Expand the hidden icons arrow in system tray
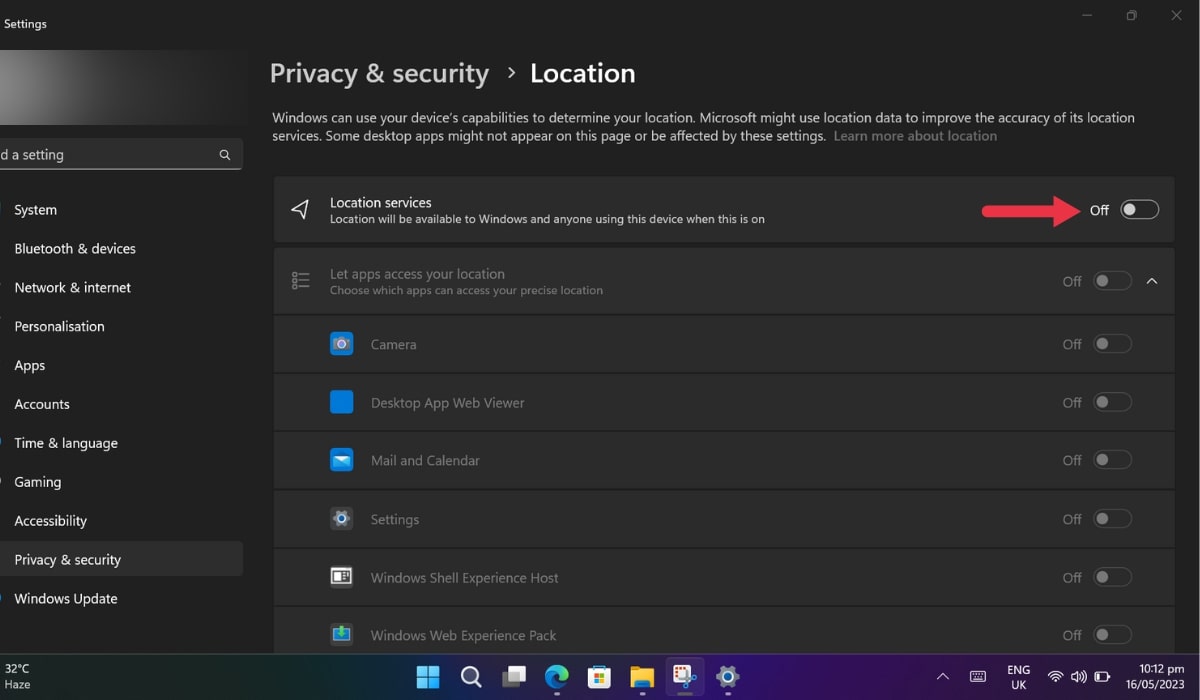Screen dimensions: 1200x700 942,677
